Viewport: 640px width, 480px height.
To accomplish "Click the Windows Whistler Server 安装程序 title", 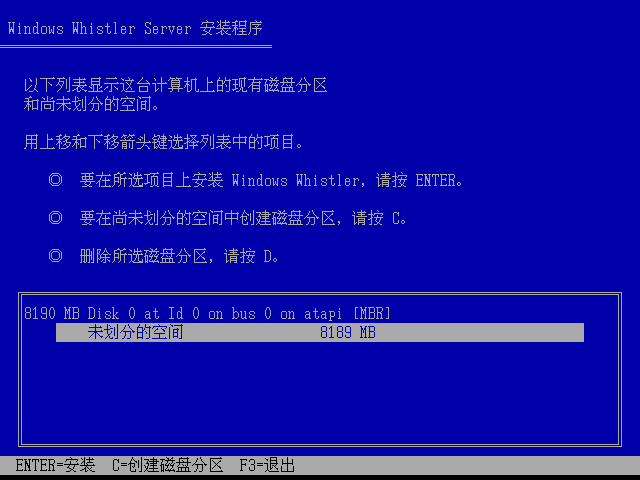I will [x=135, y=29].
